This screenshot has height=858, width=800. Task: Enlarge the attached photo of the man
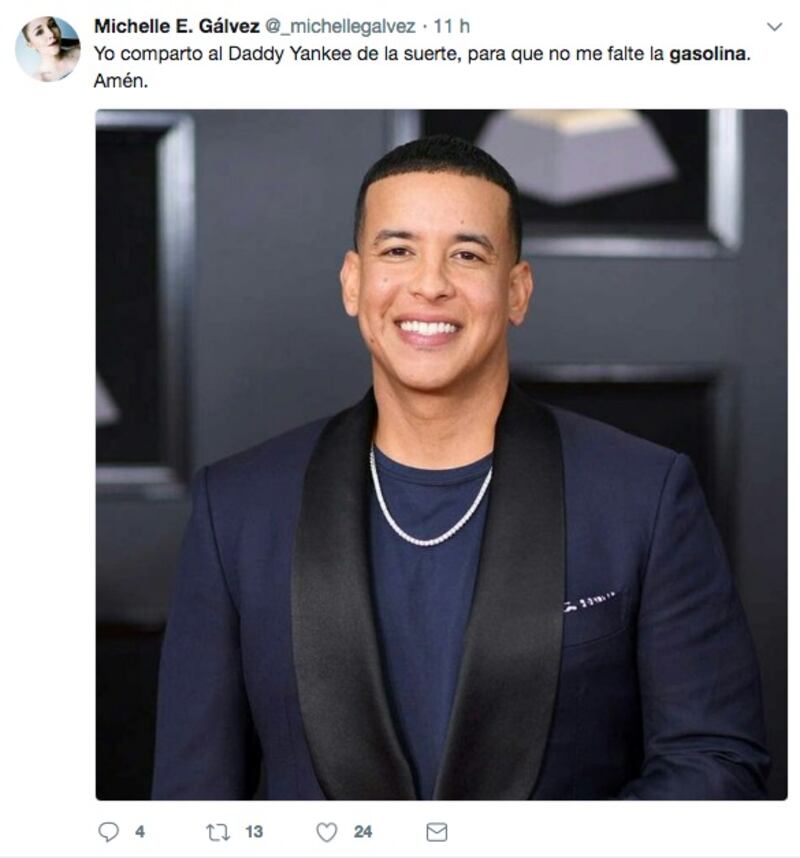point(441,454)
